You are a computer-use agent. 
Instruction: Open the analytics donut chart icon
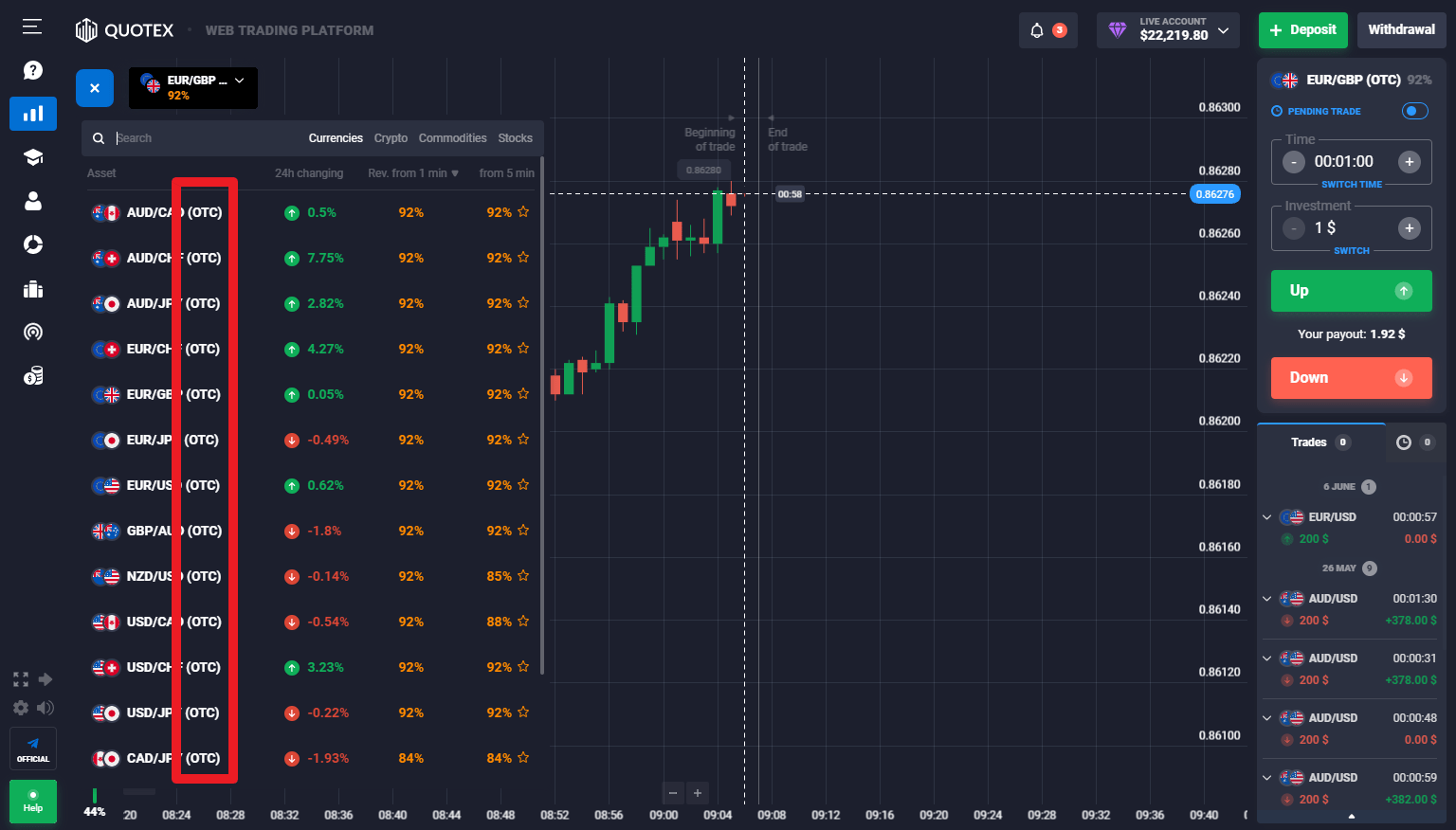[x=32, y=244]
